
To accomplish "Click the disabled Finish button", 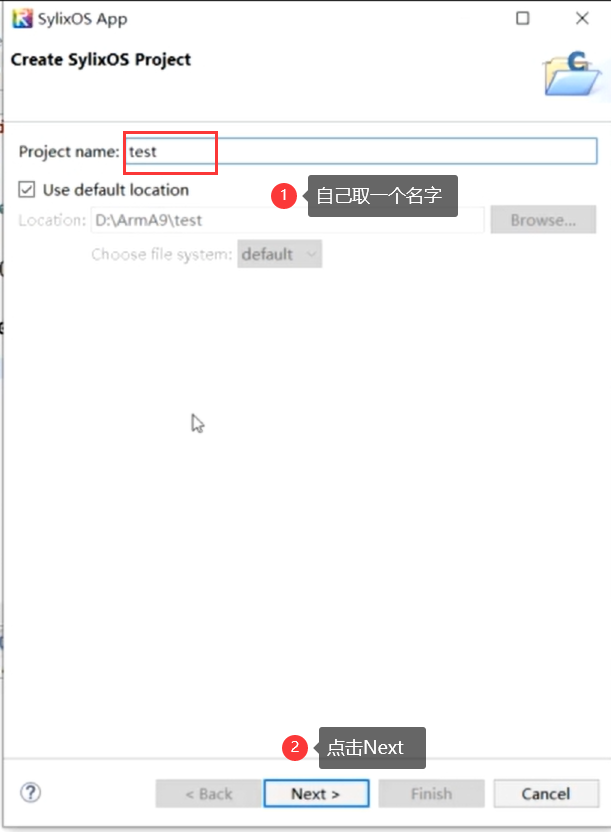I will click(x=431, y=793).
